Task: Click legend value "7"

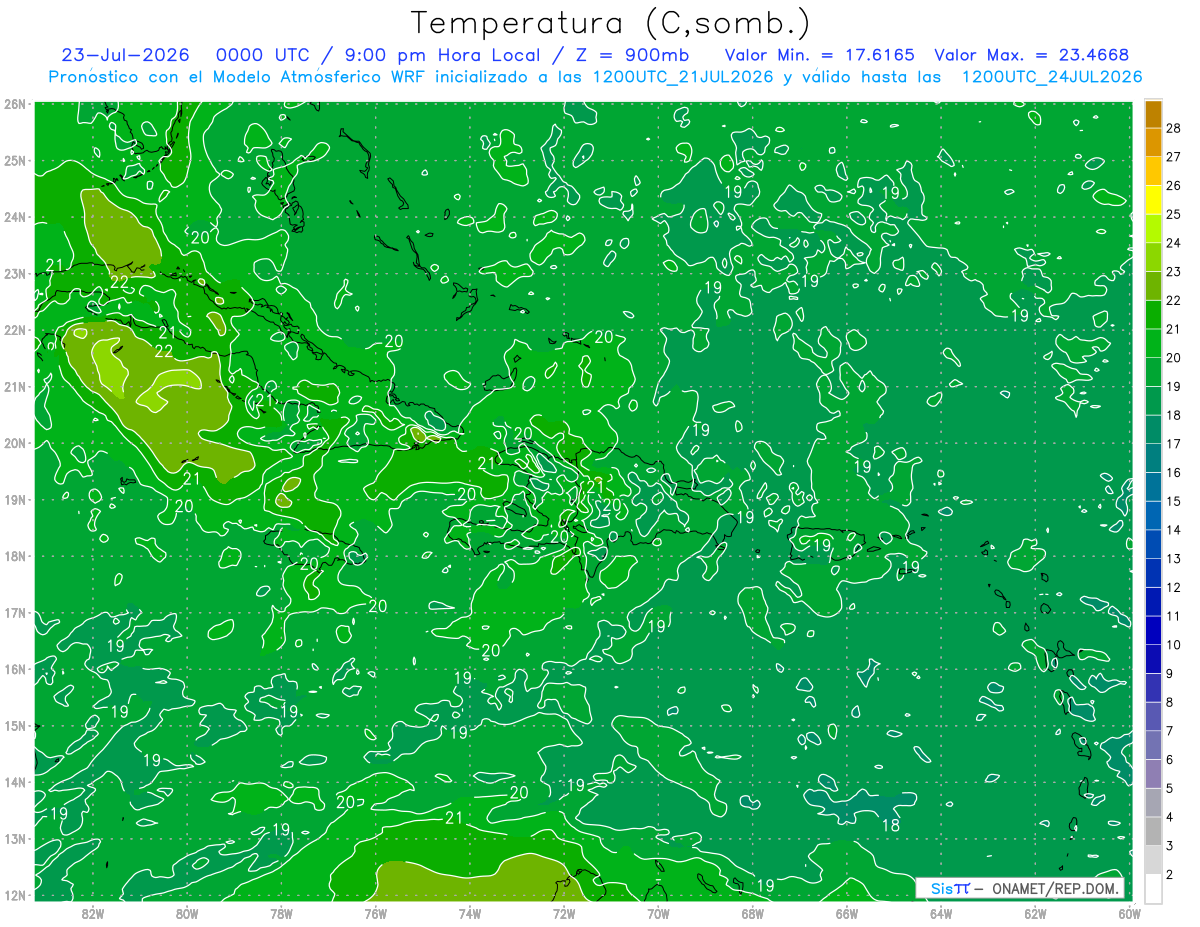Action: click(x=1170, y=731)
